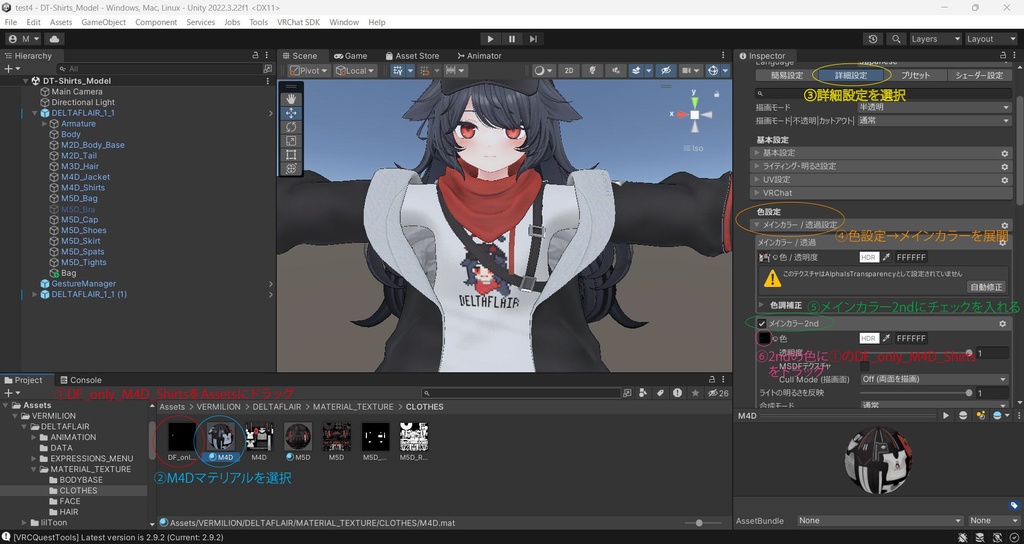Click the Step frame button
The image size is (1024, 544).
(534, 39)
